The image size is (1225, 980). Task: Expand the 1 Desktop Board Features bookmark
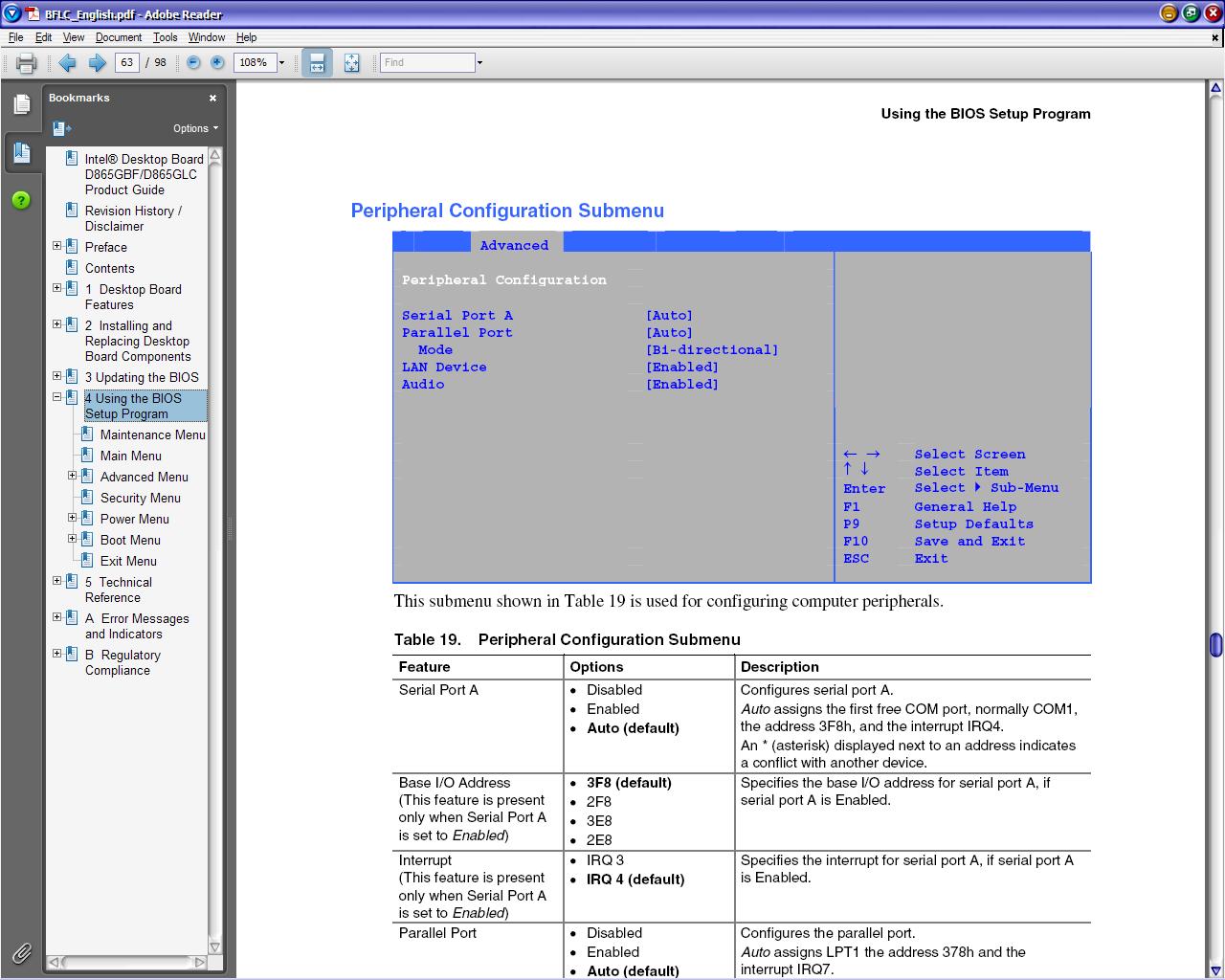[56, 288]
